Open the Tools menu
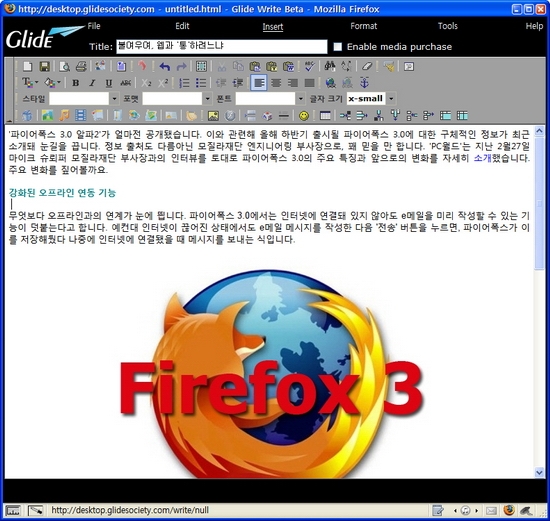 [448, 26]
